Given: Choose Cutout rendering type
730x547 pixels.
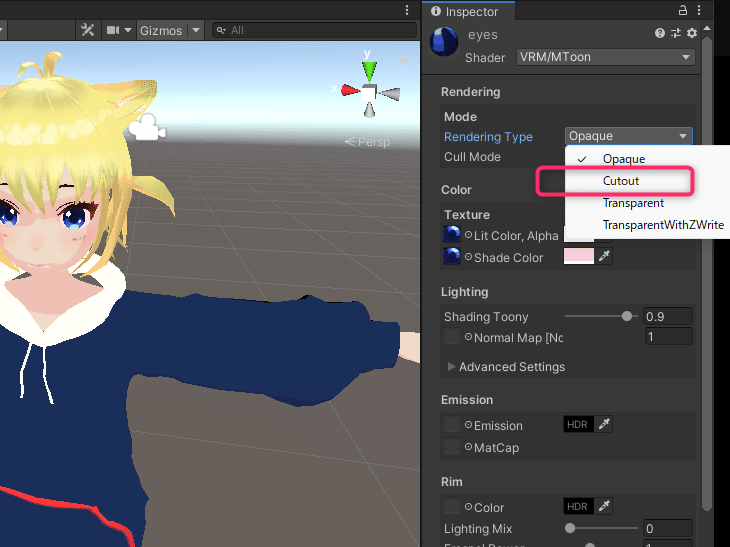Looking at the screenshot, I should coord(647,181).
